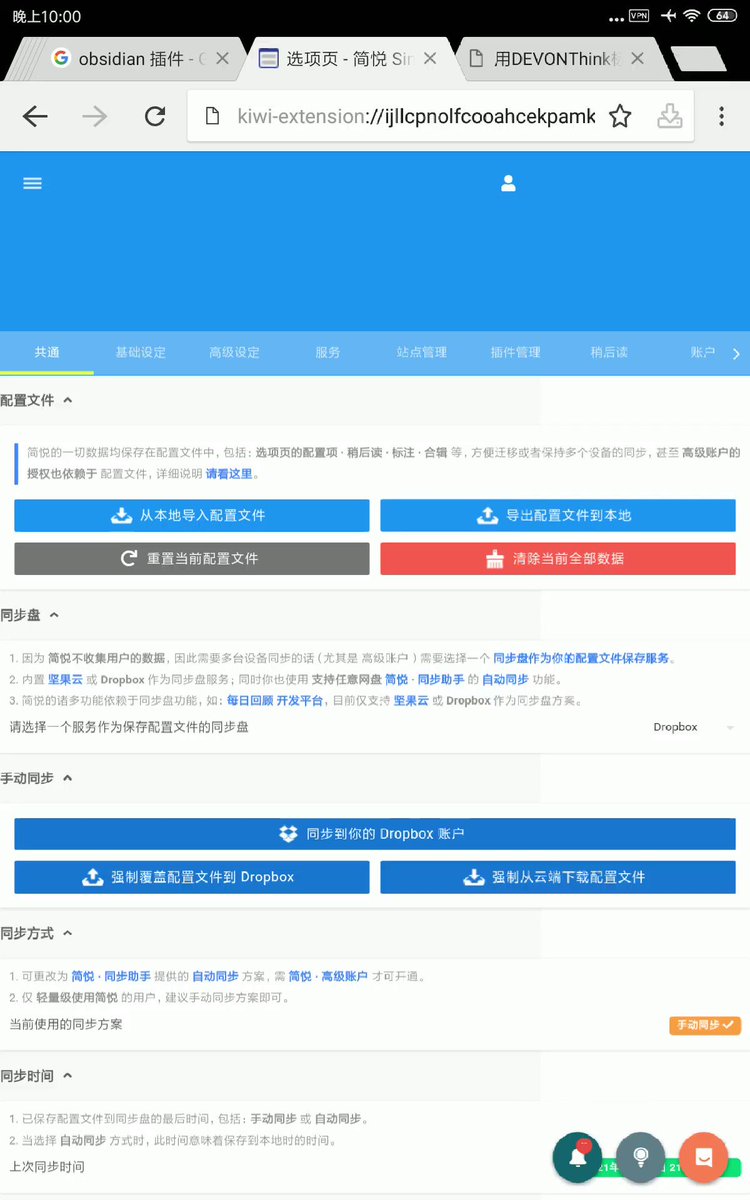Screen dimensions: 750x1200
Task: Select the 基础设定 tab
Action: tap(141, 352)
